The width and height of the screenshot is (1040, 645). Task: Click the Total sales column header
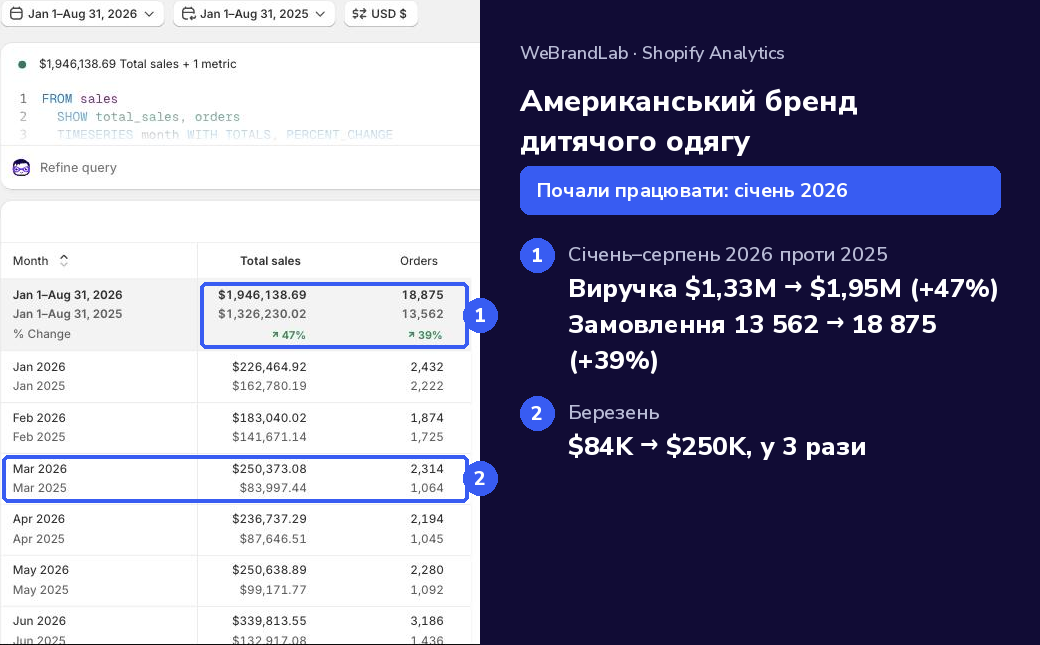pos(270,261)
